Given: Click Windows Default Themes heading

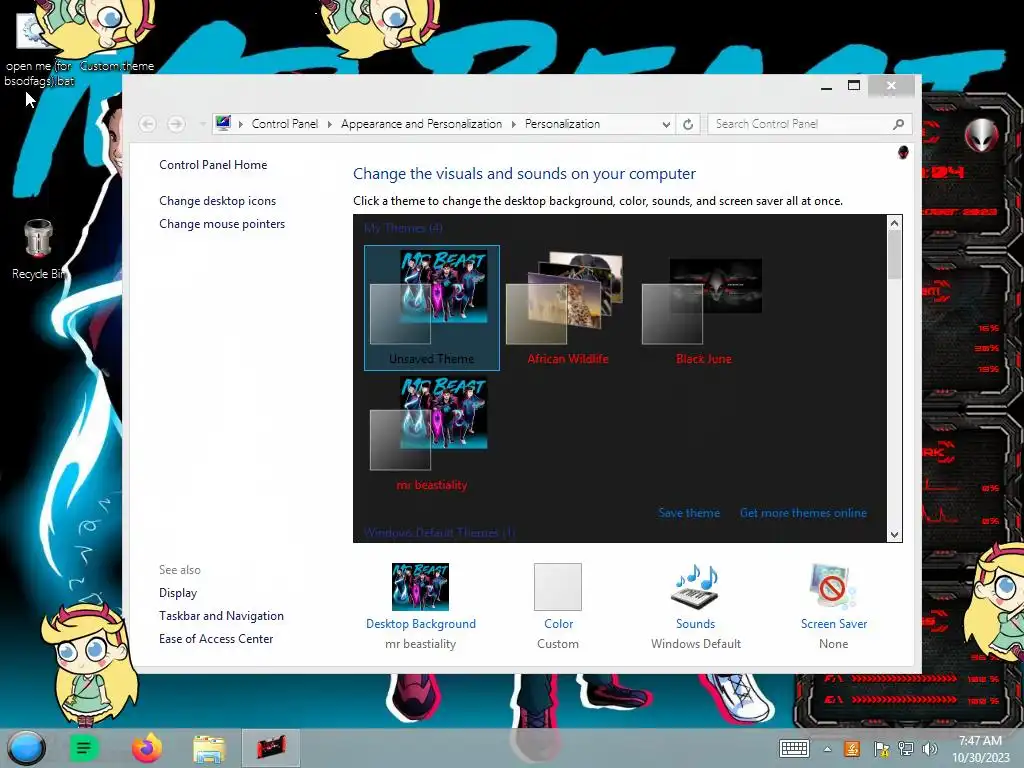Looking at the screenshot, I should [440, 533].
